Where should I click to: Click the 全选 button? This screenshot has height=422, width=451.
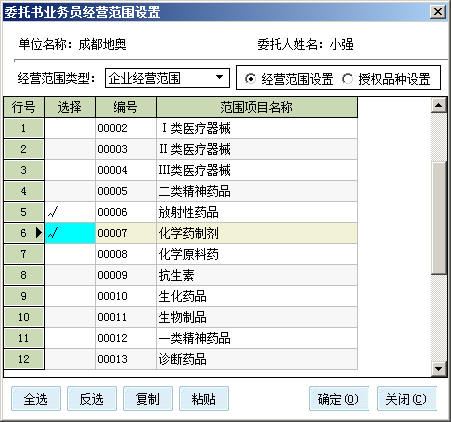pos(36,399)
